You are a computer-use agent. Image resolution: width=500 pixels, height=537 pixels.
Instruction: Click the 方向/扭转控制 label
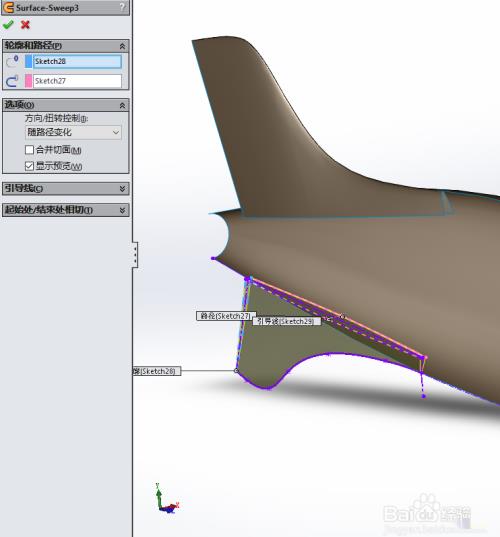[x=57, y=118]
